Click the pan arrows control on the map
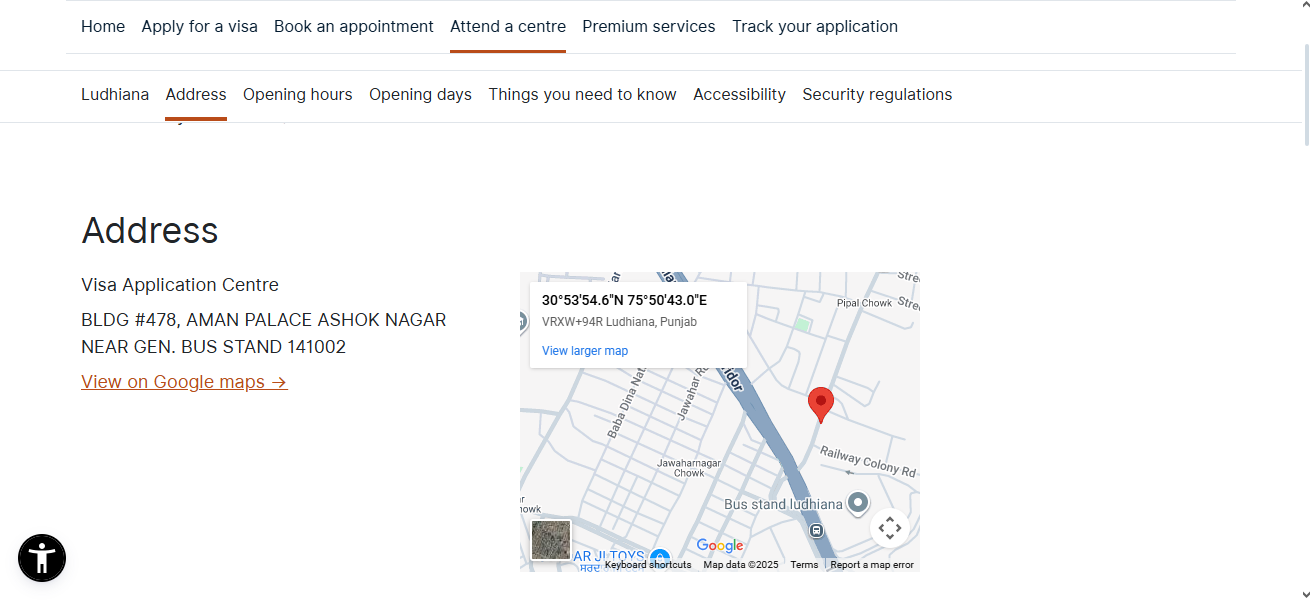 click(x=890, y=527)
